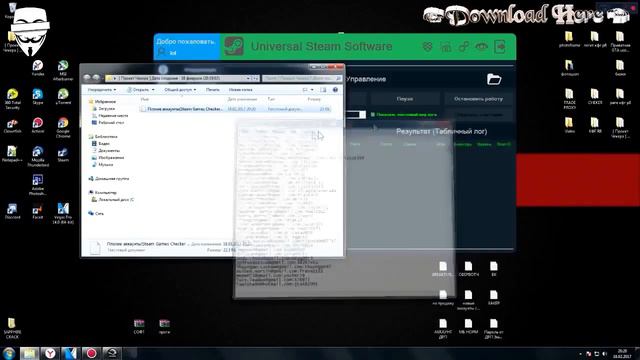Viewport: 640px width, 360px height.
Task: Open the Общий доступ dropdown in Explorer
Action: pos(180,89)
